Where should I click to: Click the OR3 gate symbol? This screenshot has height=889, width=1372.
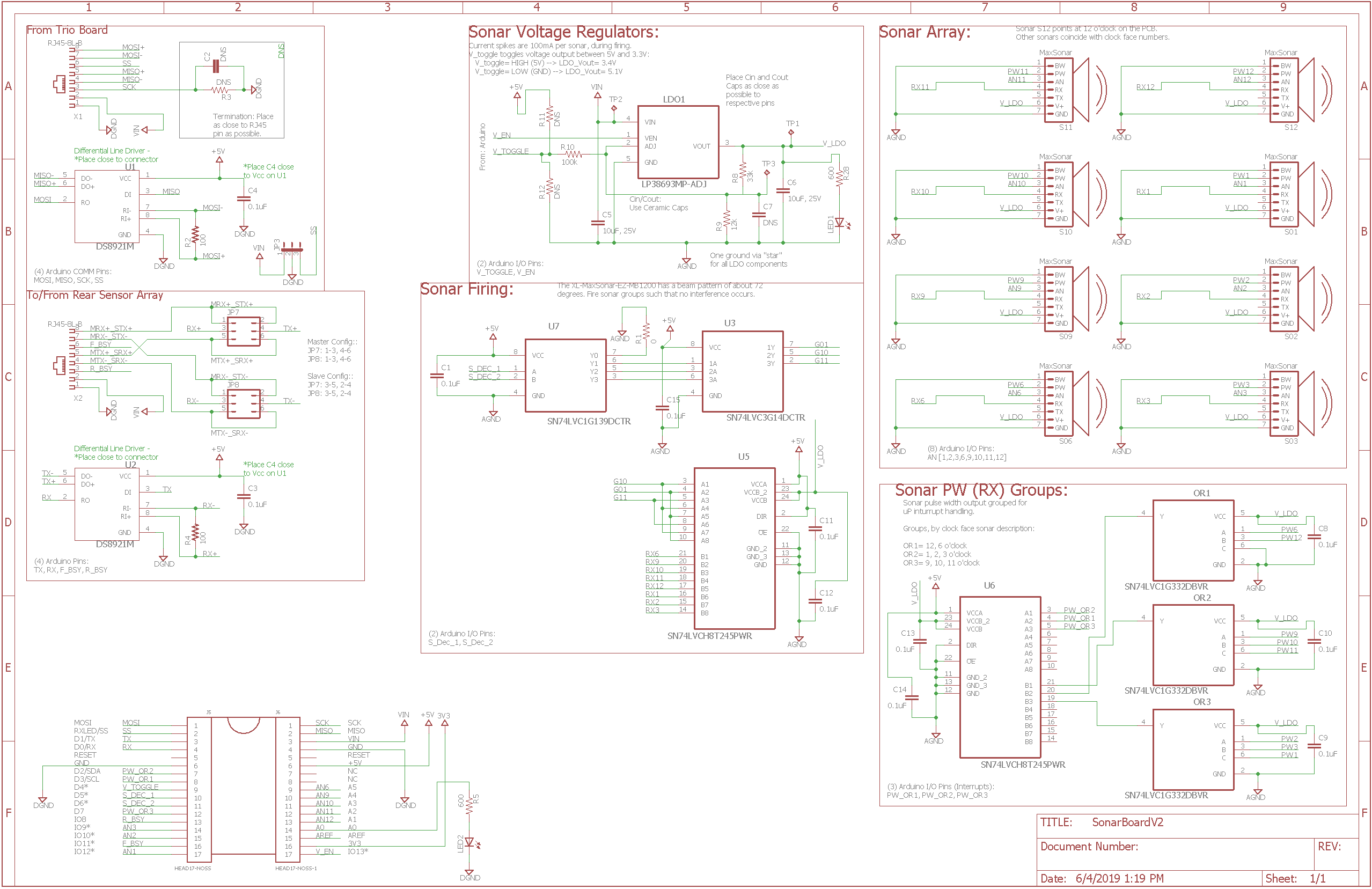coord(1193,750)
